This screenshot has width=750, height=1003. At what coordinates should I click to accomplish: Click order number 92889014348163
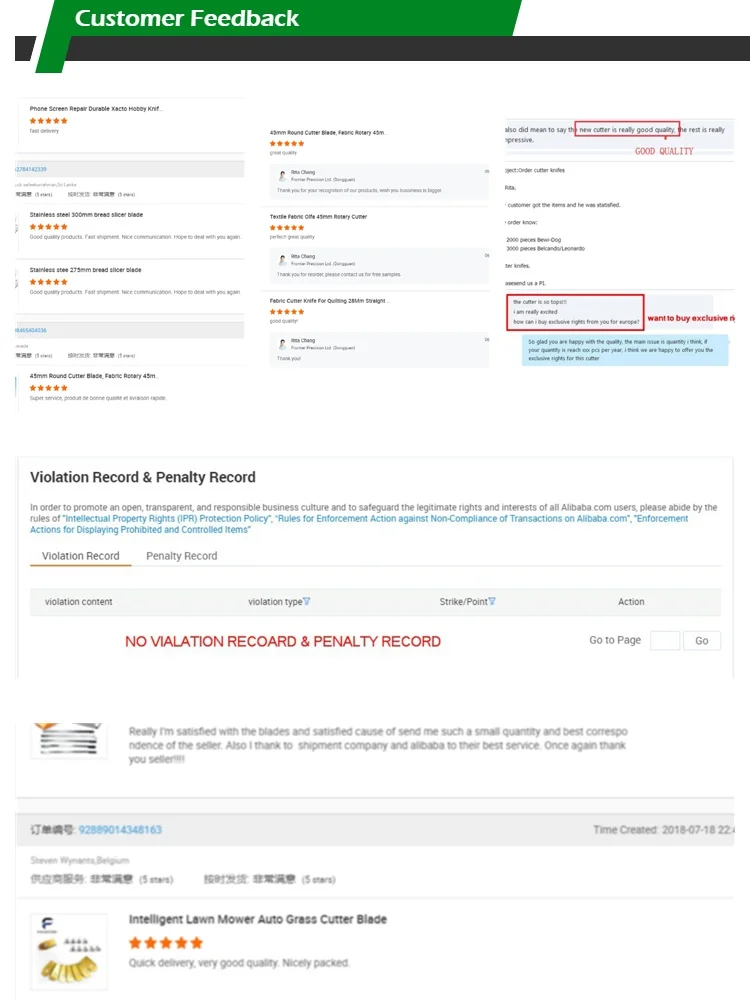(120, 830)
